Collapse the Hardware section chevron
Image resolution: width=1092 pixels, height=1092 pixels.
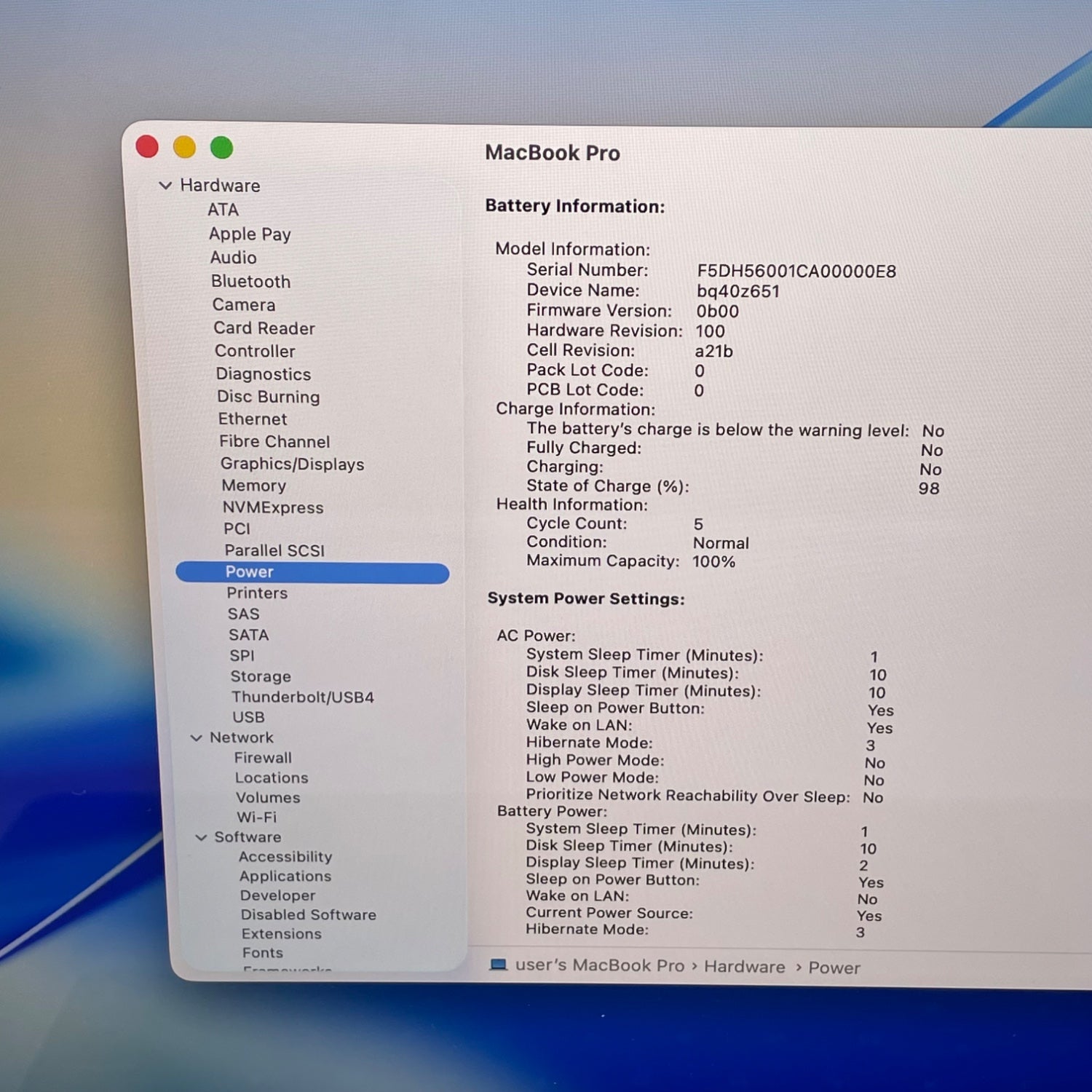click(x=165, y=186)
